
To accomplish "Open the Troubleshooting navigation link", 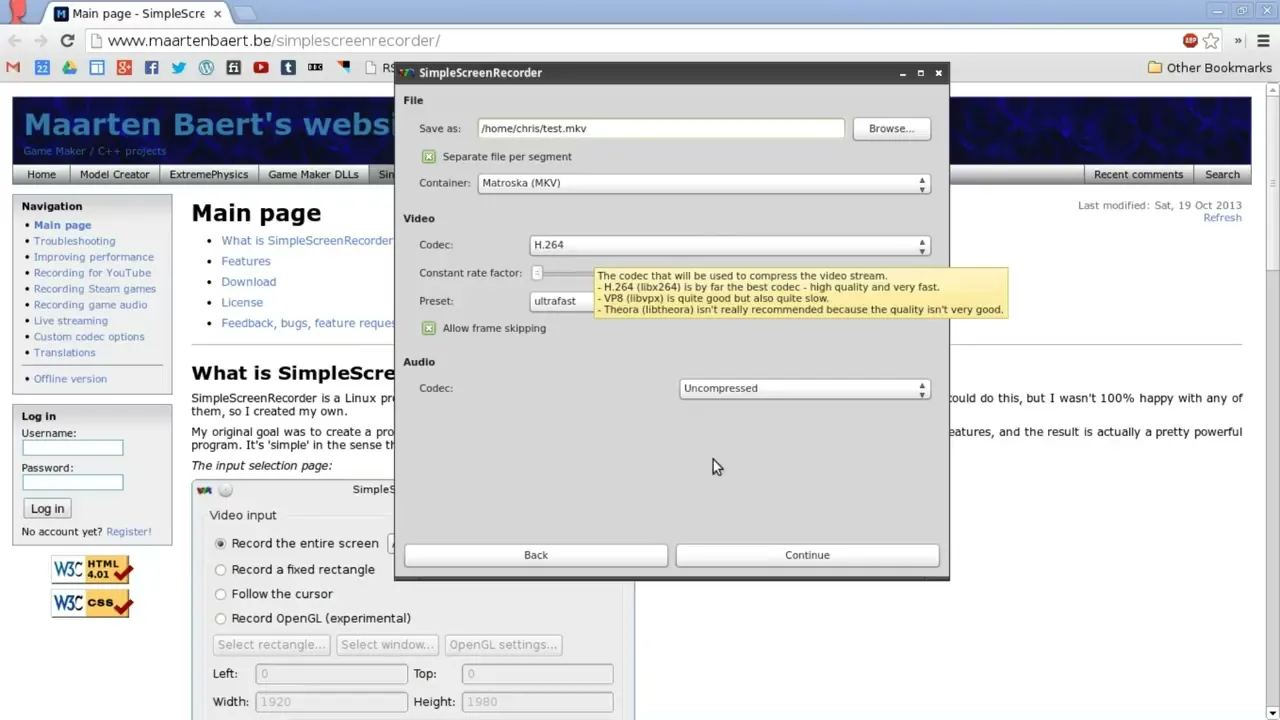I will coord(74,241).
